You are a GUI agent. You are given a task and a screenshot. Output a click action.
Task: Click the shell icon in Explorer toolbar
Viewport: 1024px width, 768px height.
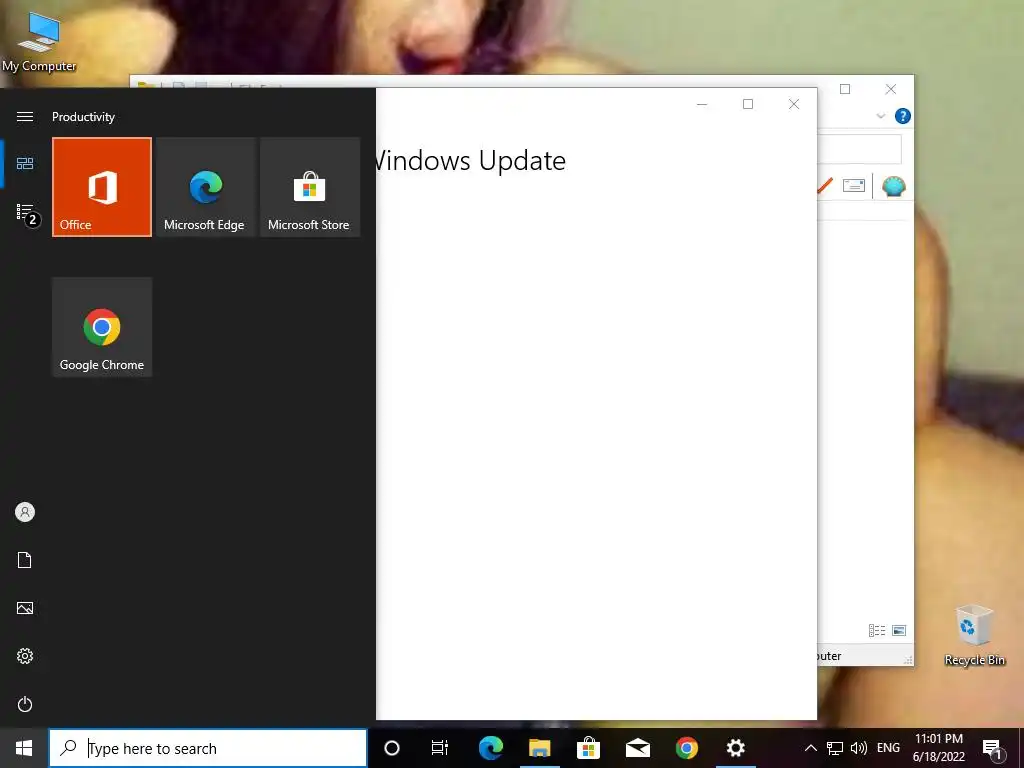(x=893, y=186)
